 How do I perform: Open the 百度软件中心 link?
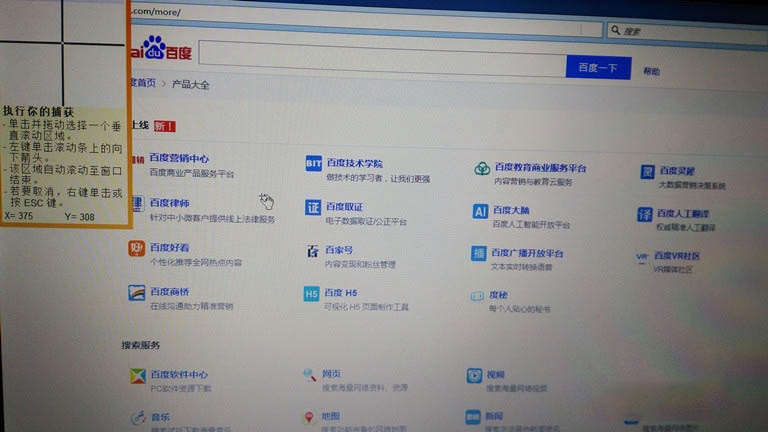point(179,374)
